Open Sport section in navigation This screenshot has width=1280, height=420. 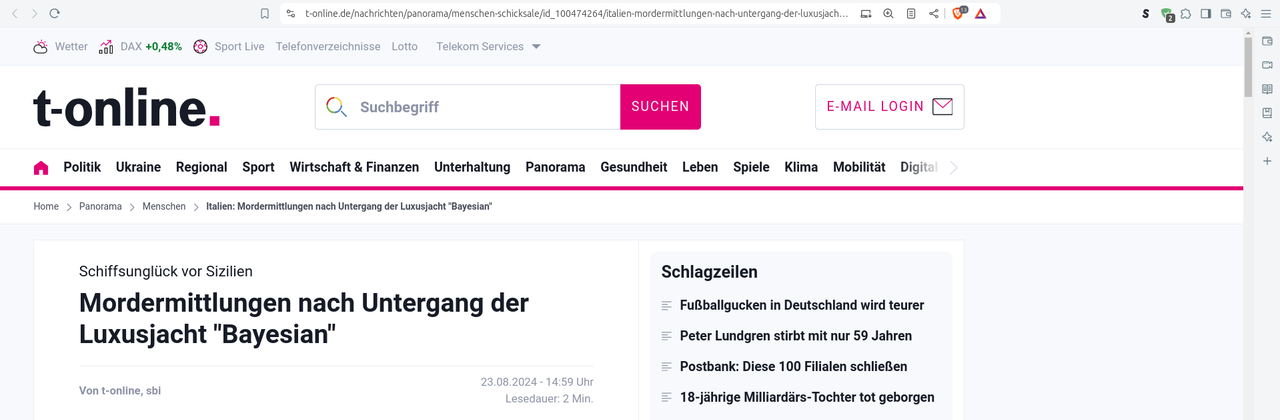tap(258, 167)
